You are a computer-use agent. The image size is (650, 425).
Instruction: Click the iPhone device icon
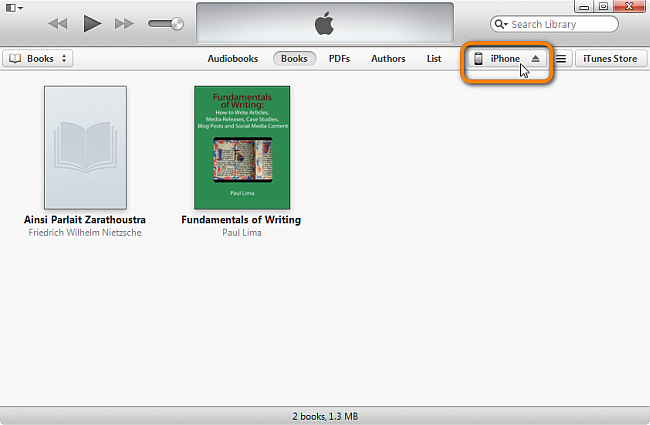[x=478, y=58]
